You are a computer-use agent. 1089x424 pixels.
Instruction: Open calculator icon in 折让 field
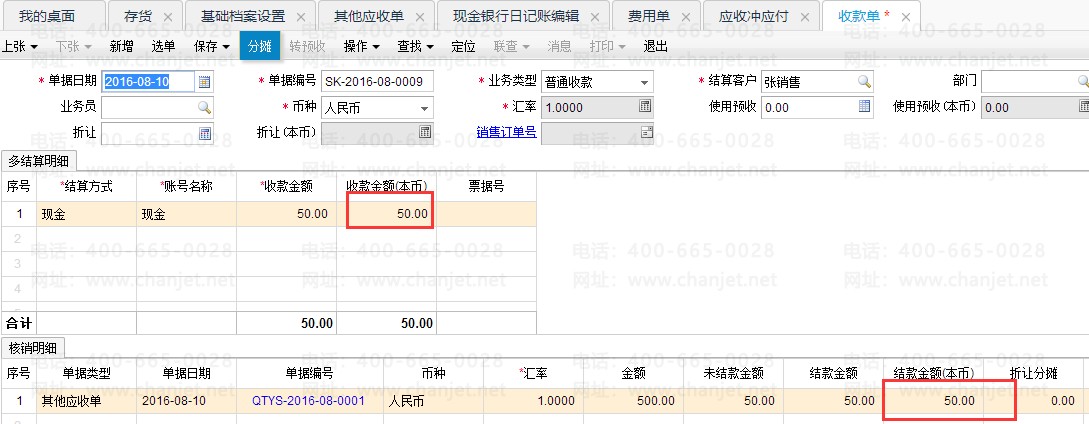point(205,133)
